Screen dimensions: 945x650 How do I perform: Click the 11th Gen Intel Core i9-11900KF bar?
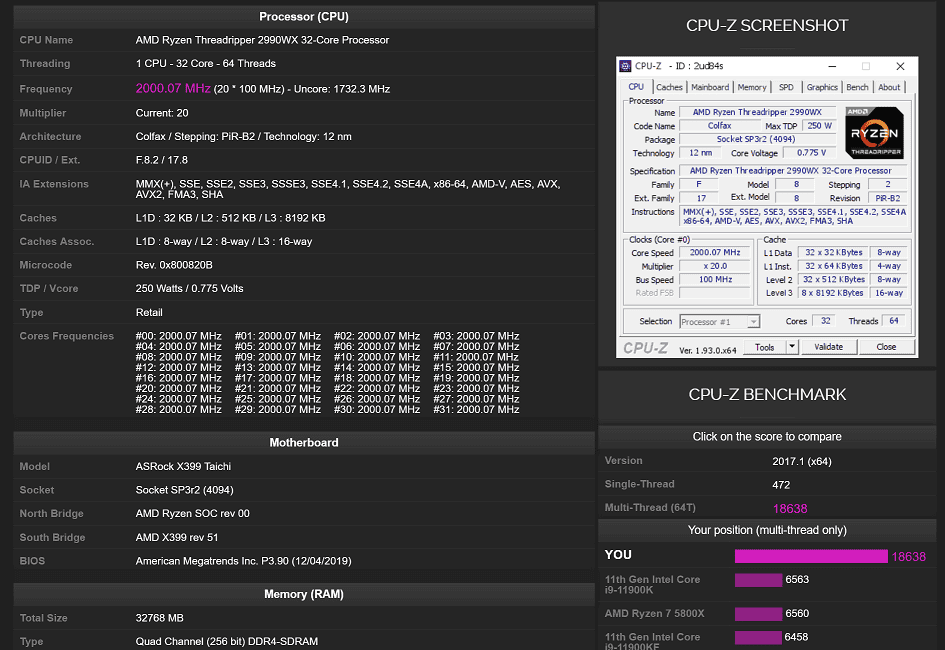click(758, 637)
